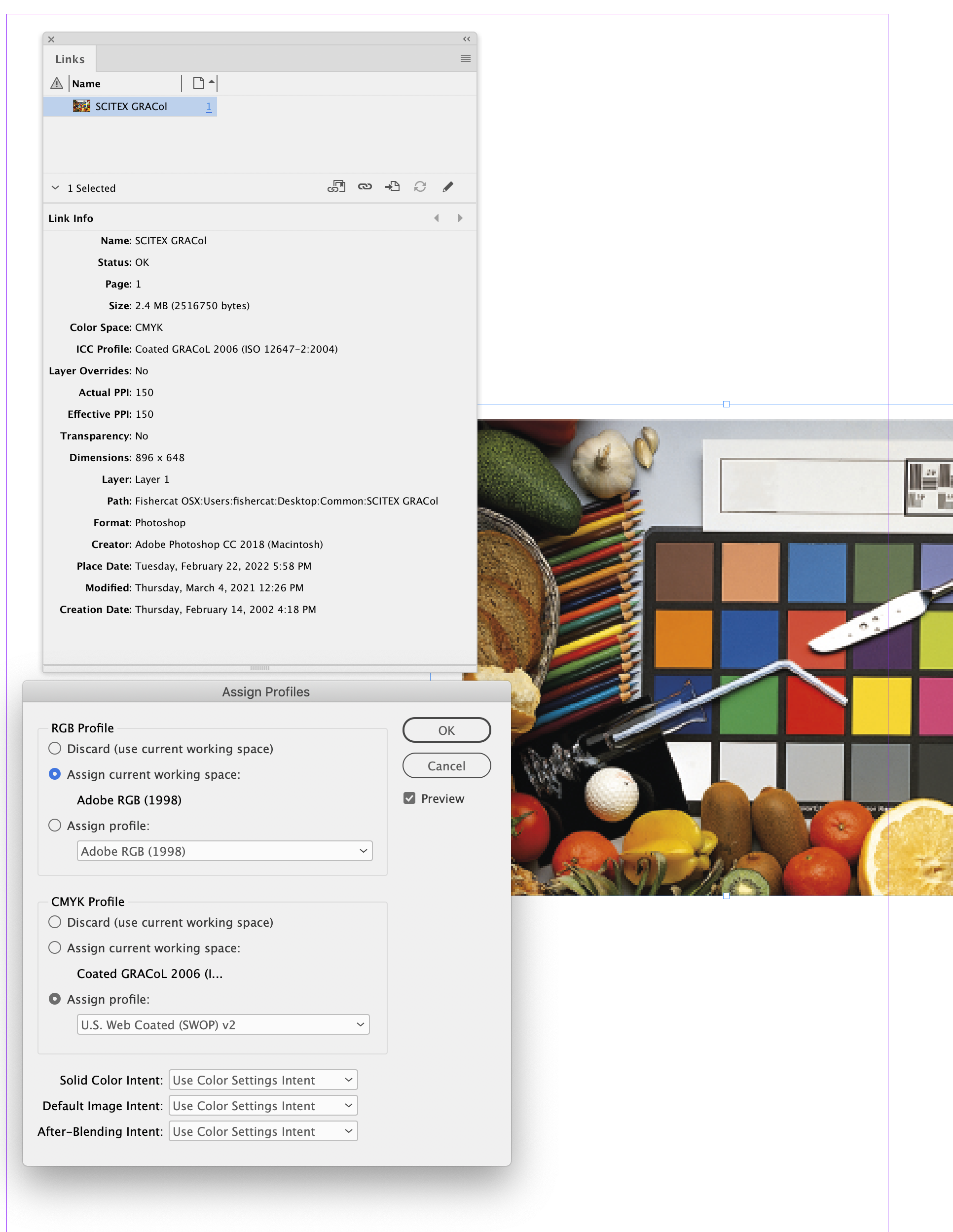Relink from CC Libraries
The width and height of the screenshot is (953, 1232).
[337, 187]
